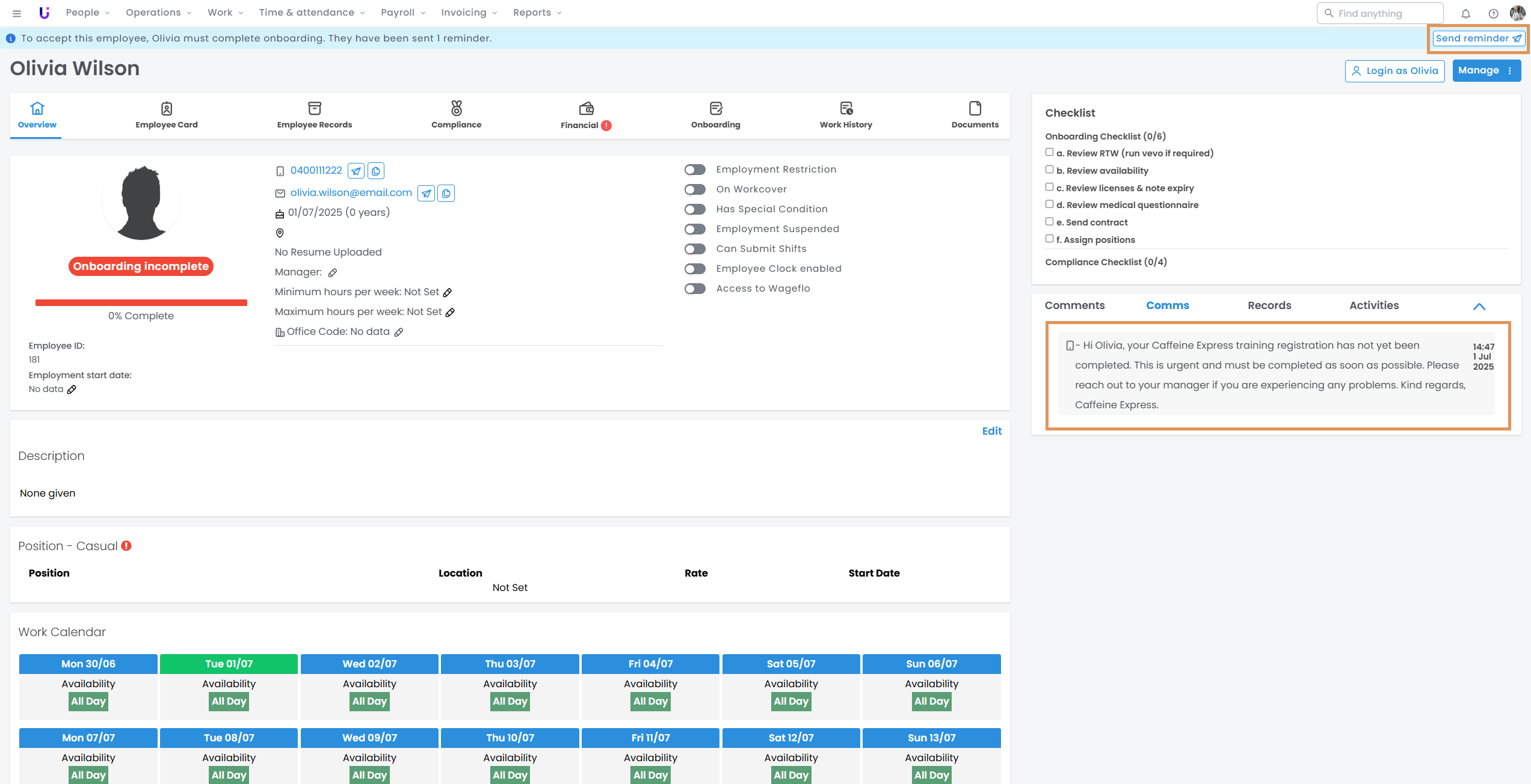Edit Office Code with pencil icon
The image size is (1531, 784).
click(x=399, y=332)
